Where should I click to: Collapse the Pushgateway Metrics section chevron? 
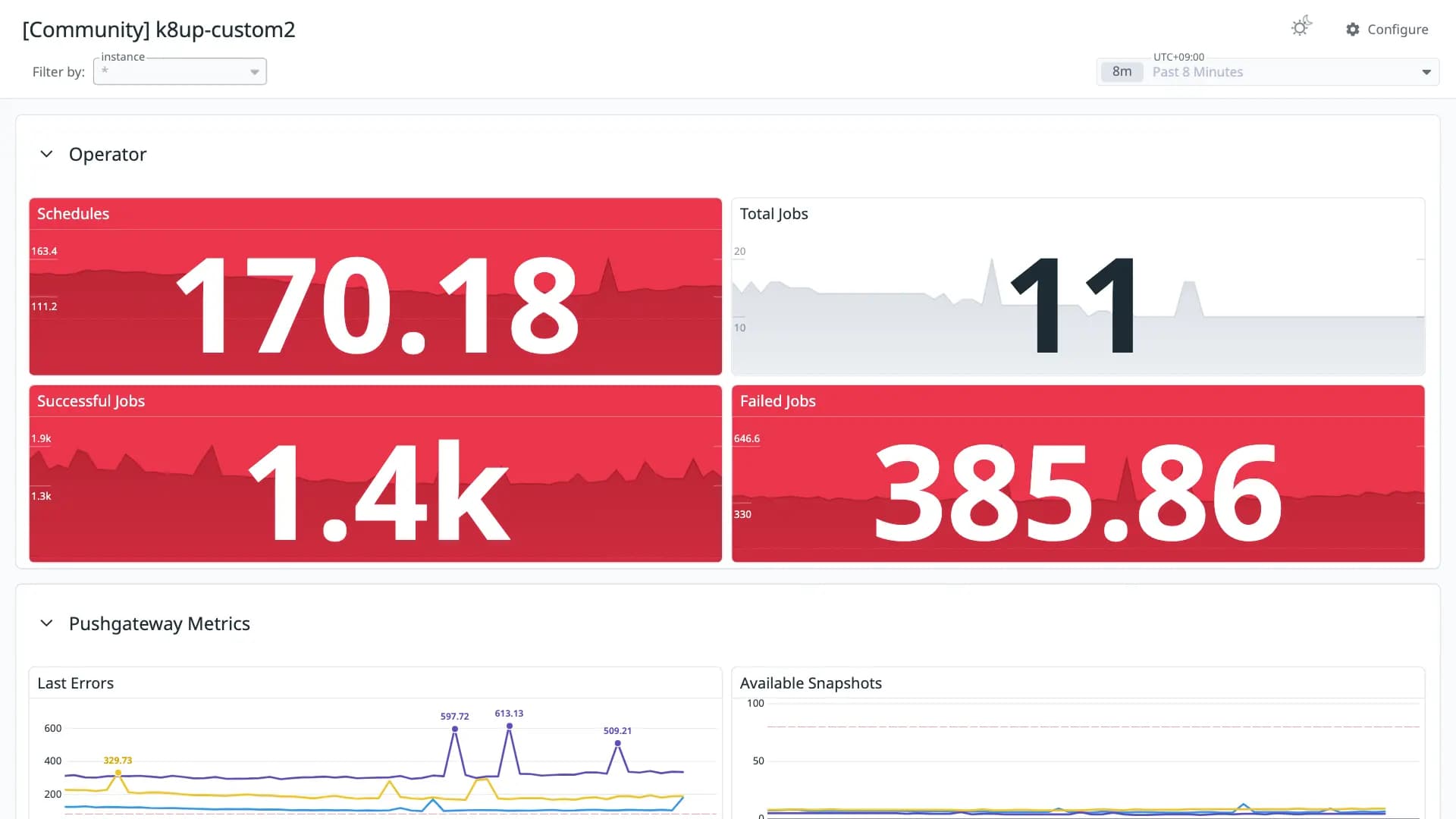[46, 623]
